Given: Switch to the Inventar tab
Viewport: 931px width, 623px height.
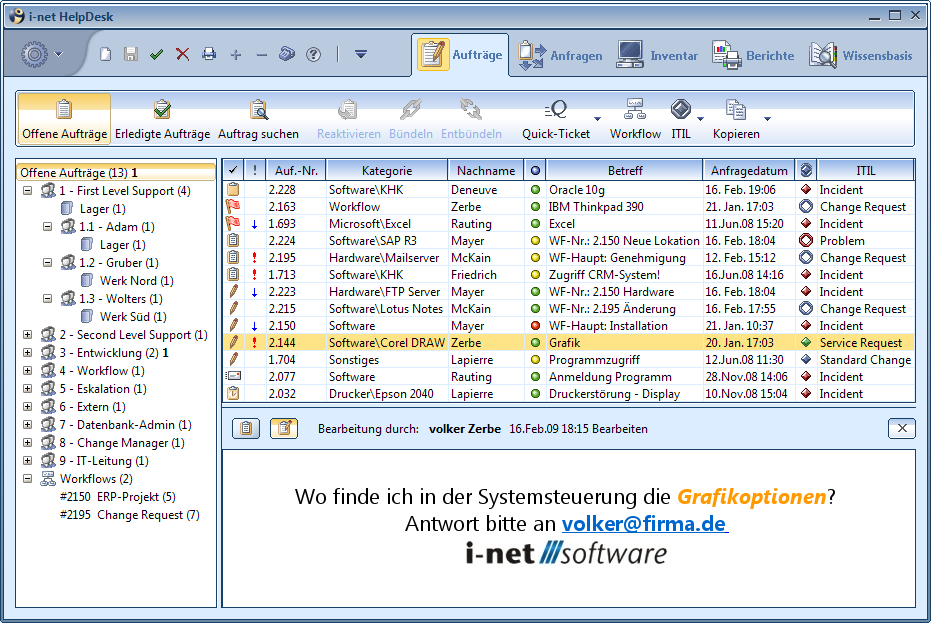Looking at the screenshot, I should tap(657, 55).
